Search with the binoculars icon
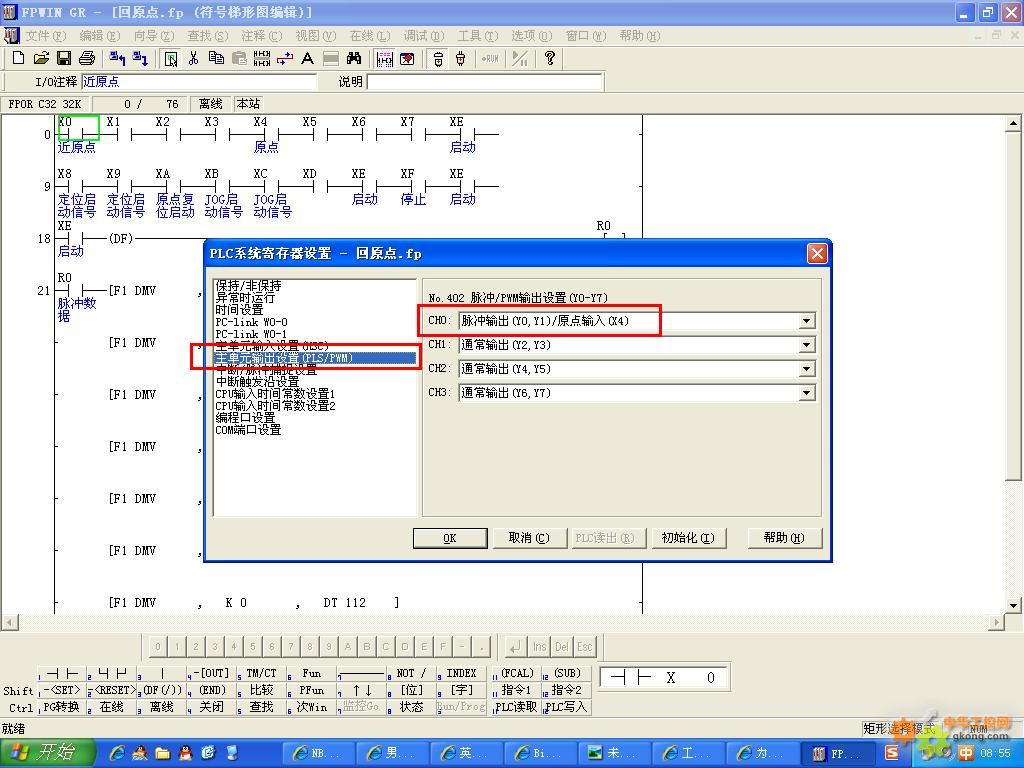 (354, 59)
